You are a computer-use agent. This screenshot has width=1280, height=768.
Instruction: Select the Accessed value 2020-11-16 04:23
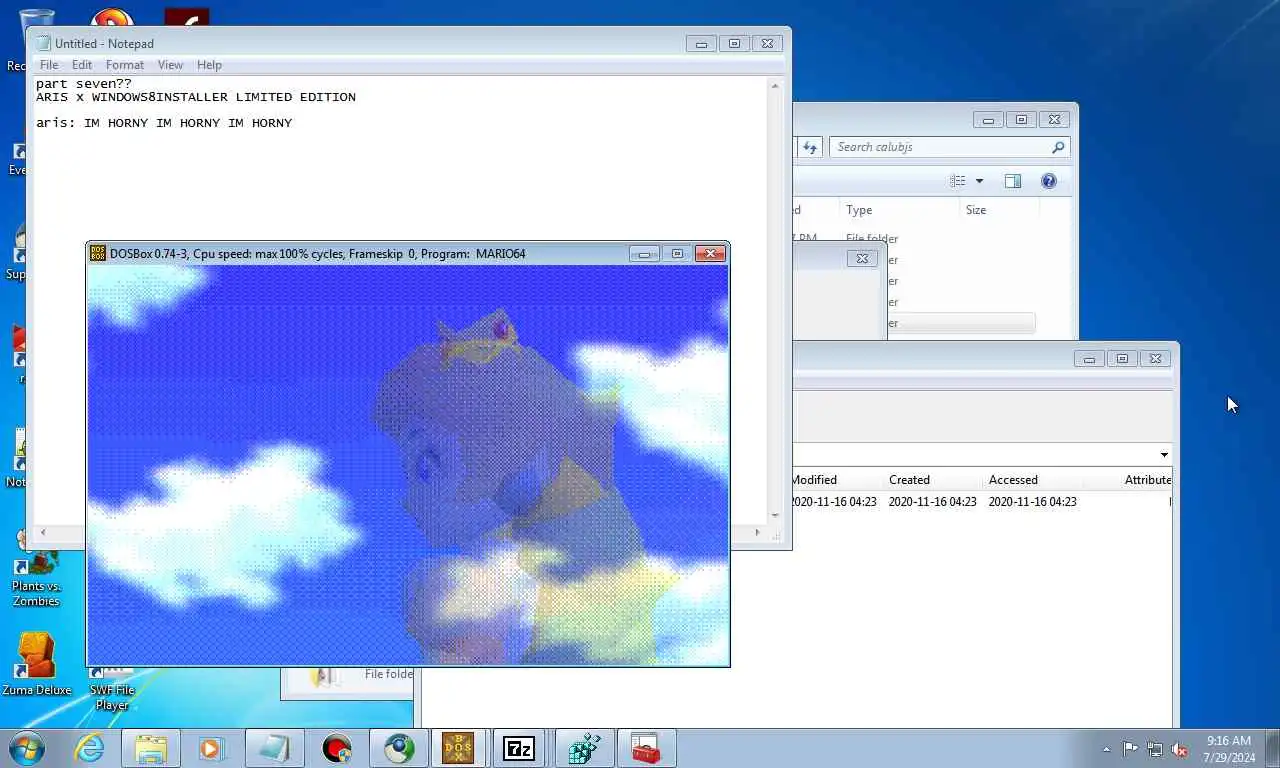click(x=1033, y=502)
